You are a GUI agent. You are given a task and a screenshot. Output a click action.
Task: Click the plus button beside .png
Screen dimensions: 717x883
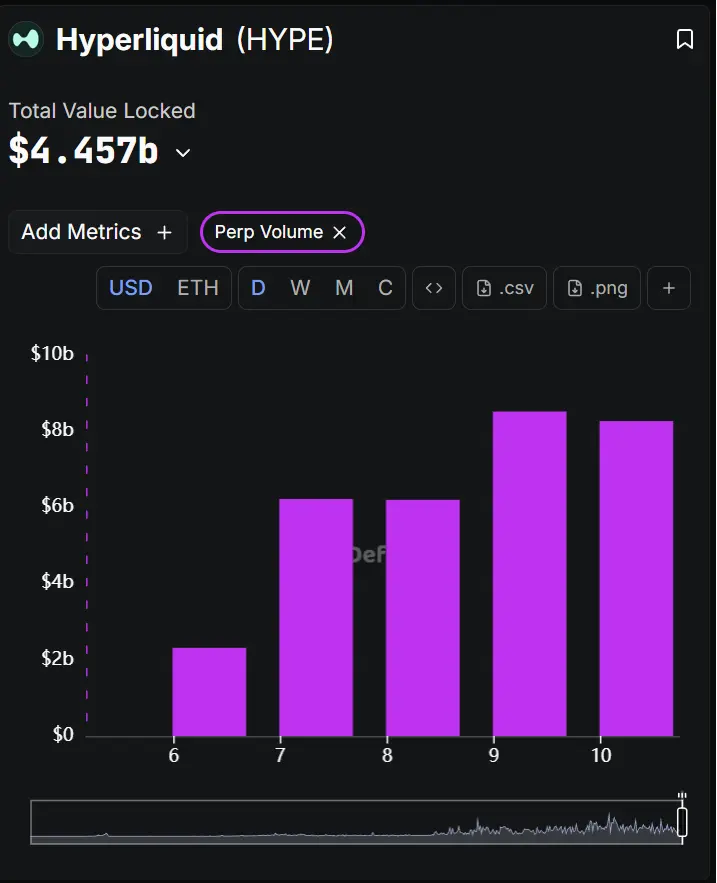pos(669,288)
